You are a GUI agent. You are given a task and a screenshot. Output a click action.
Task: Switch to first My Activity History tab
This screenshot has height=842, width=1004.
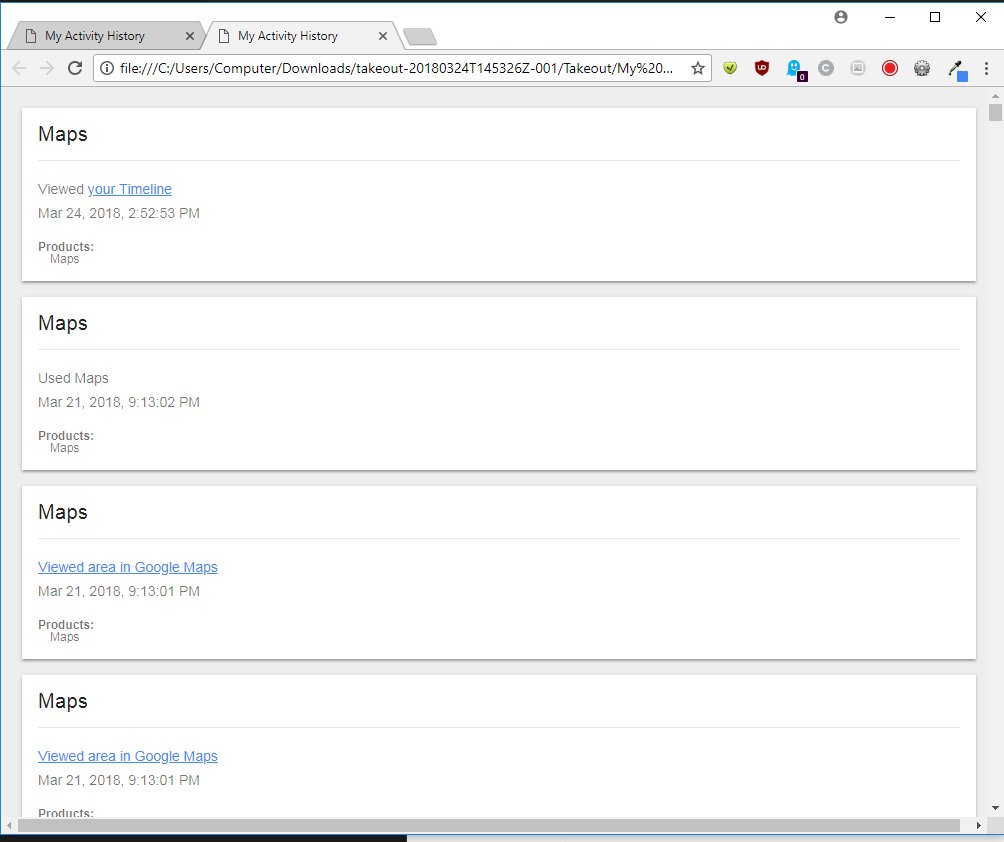tap(106, 36)
